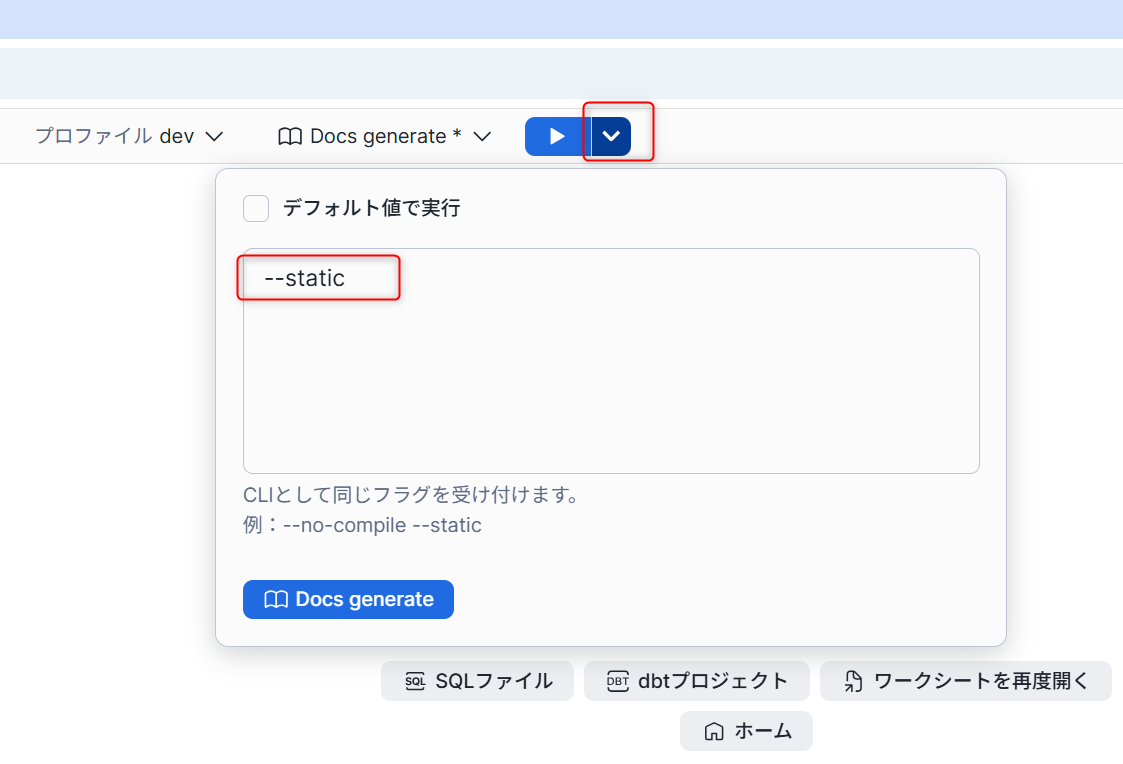Tick the デフォルト値で実行 checkbox

(256, 208)
